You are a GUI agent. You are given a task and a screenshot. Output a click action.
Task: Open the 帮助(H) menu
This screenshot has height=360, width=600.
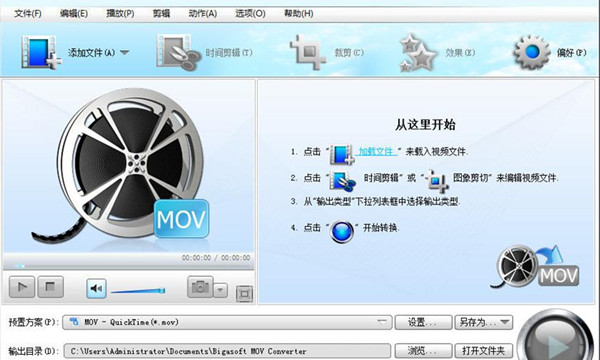pyautogui.click(x=298, y=13)
